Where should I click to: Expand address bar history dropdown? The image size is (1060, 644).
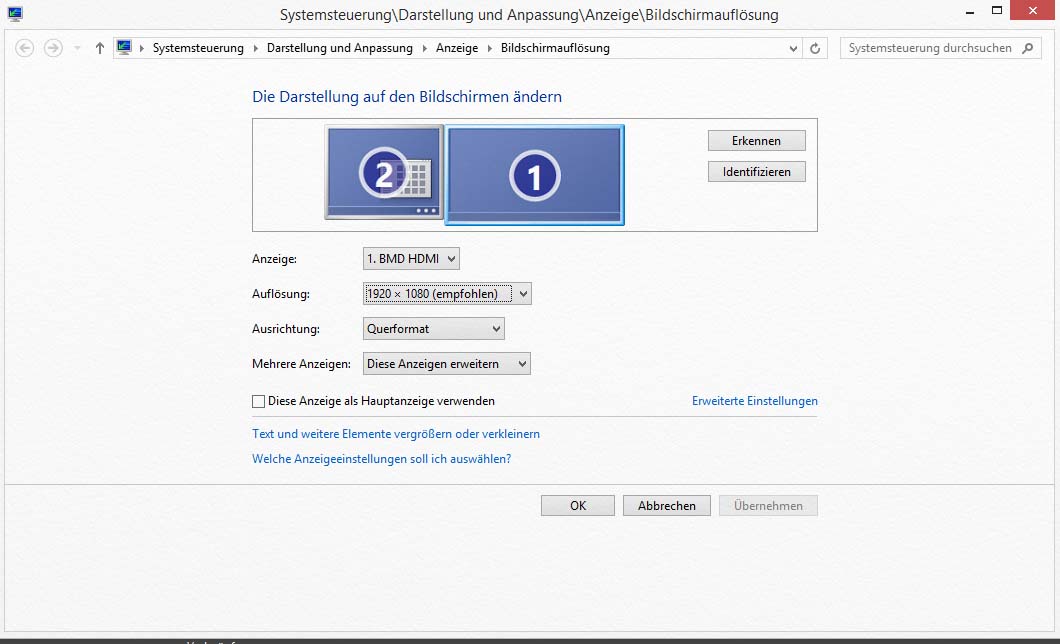click(793, 48)
